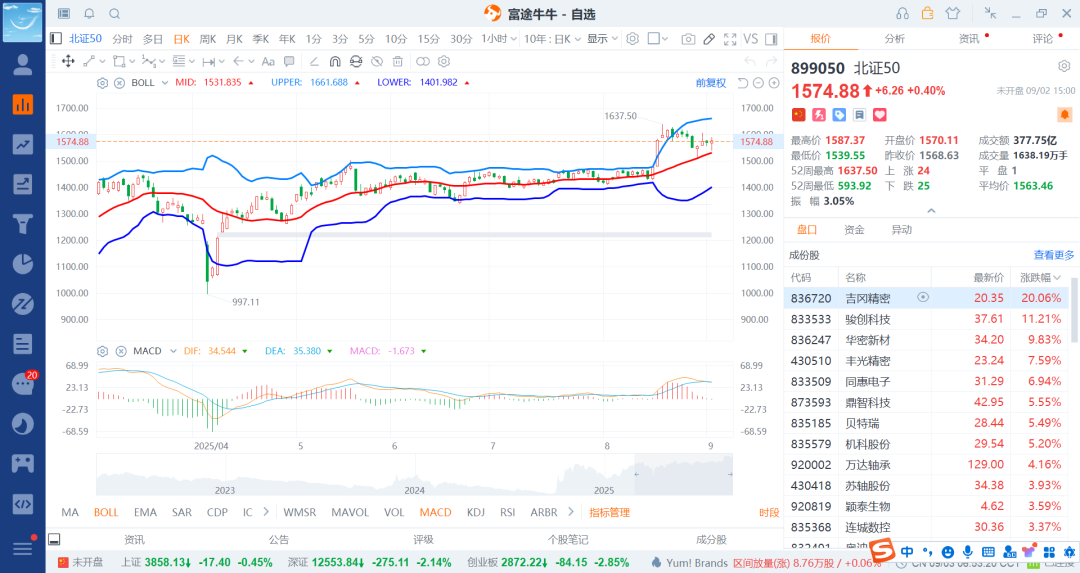
Task: Open the game controller sidebar icon
Action: tap(23, 463)
